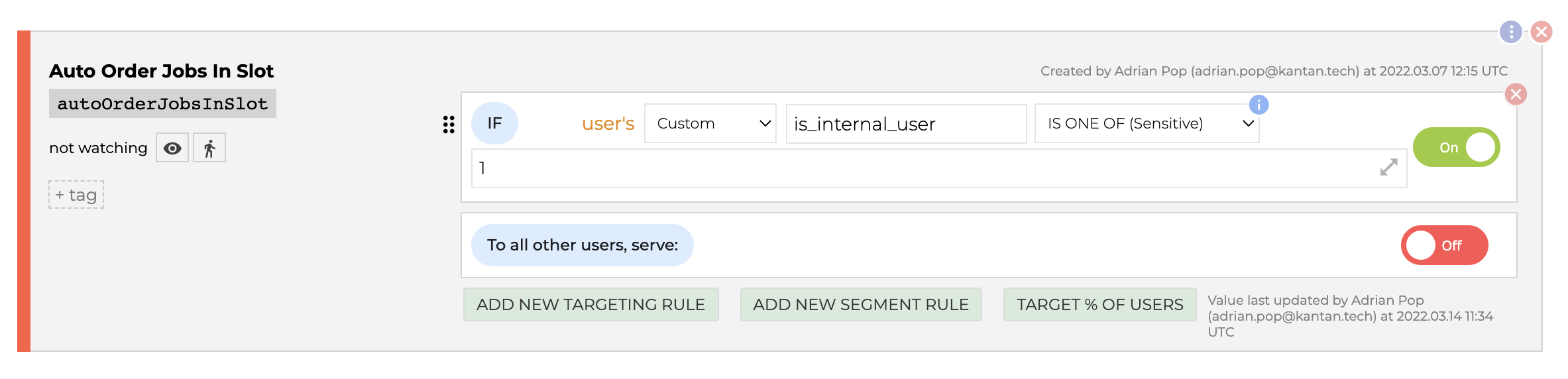Click the TARGET % OF USERS button
The height and width of the screenshot is (379, 1568).
coord(1099,305)
